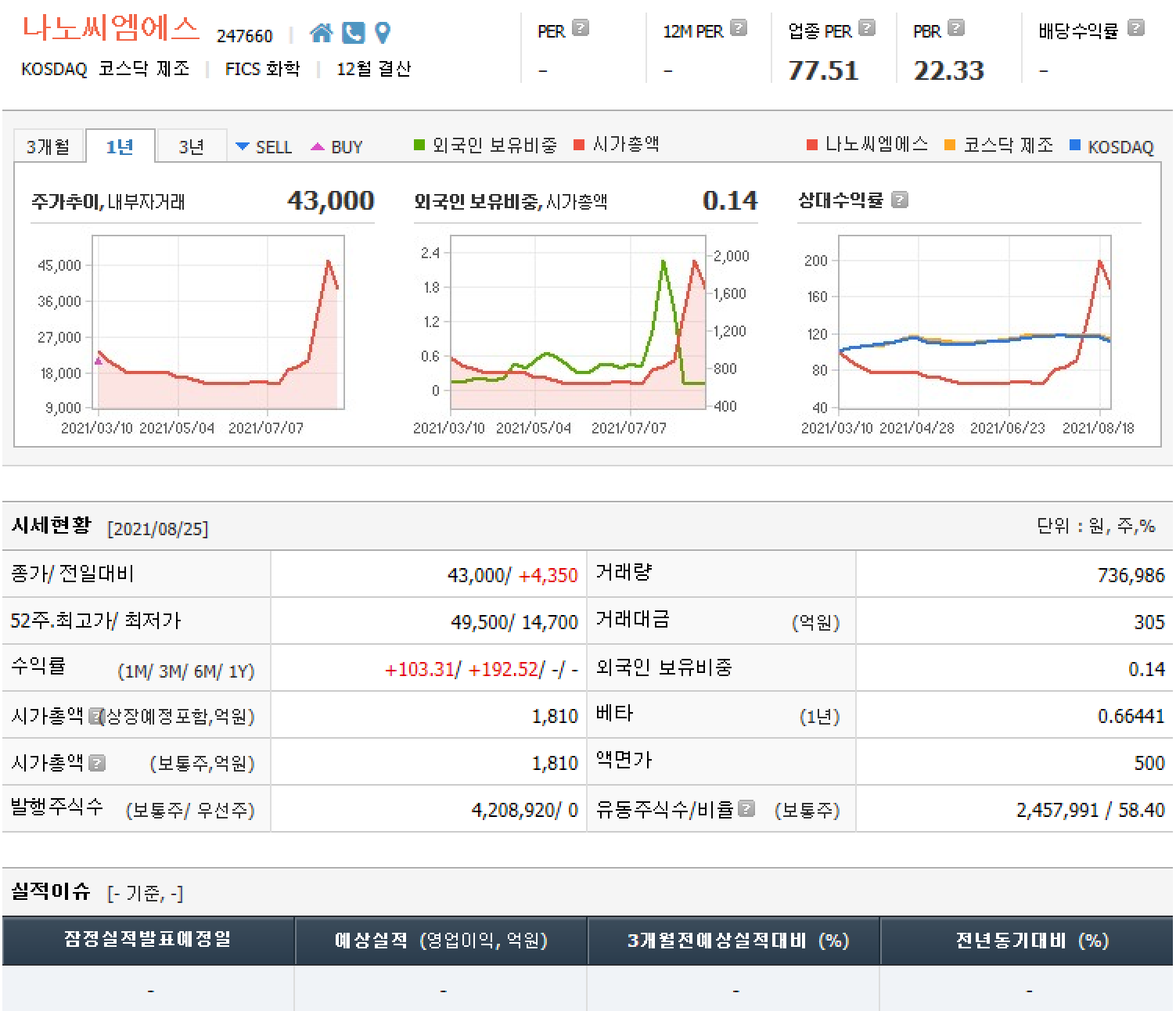Click the 상대수익률 relative return chart
1176x1011 pixels.
coord(975,322)
